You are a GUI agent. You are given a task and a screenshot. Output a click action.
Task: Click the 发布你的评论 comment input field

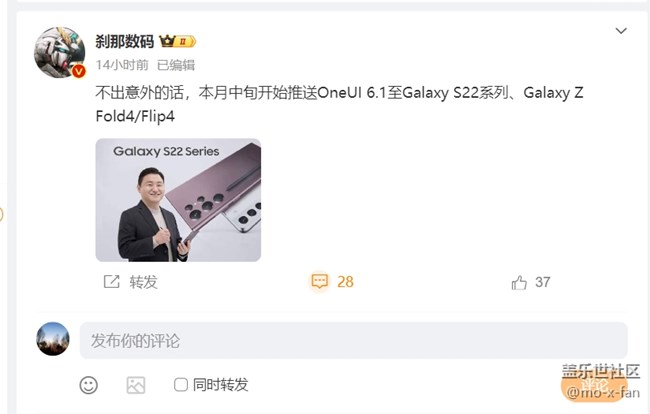coord(354,340)
